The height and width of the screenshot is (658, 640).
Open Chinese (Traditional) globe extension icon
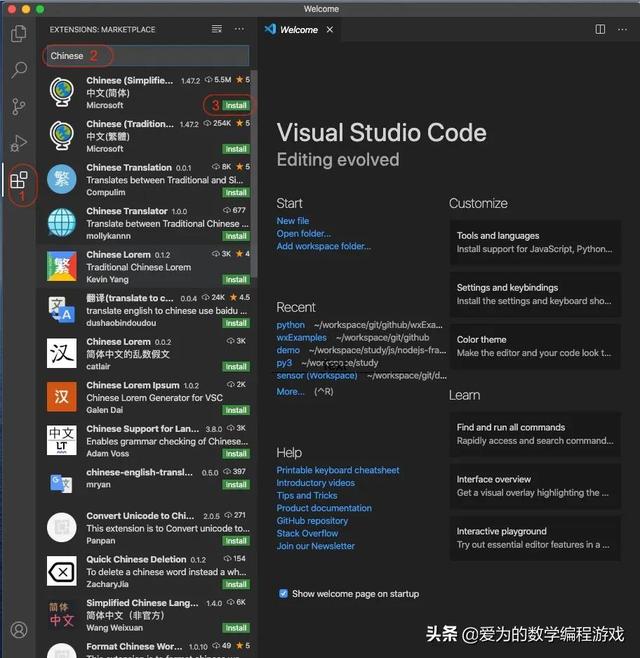pyautogui.click(x=62, y=136)
